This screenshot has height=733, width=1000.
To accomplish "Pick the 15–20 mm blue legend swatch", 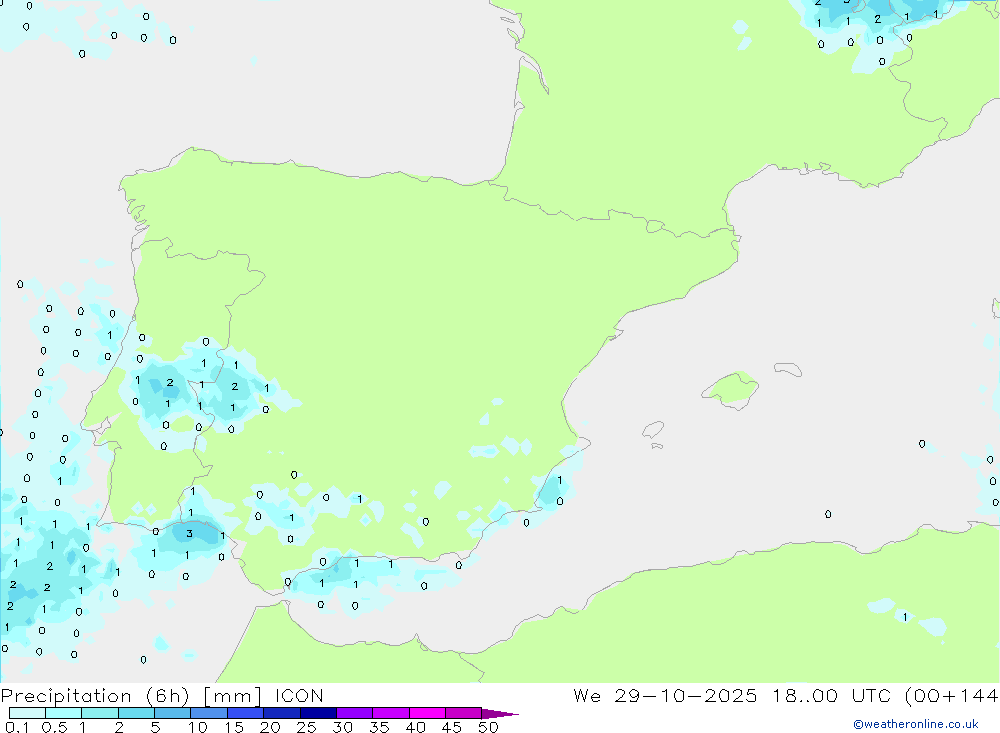I will (246, 713).
